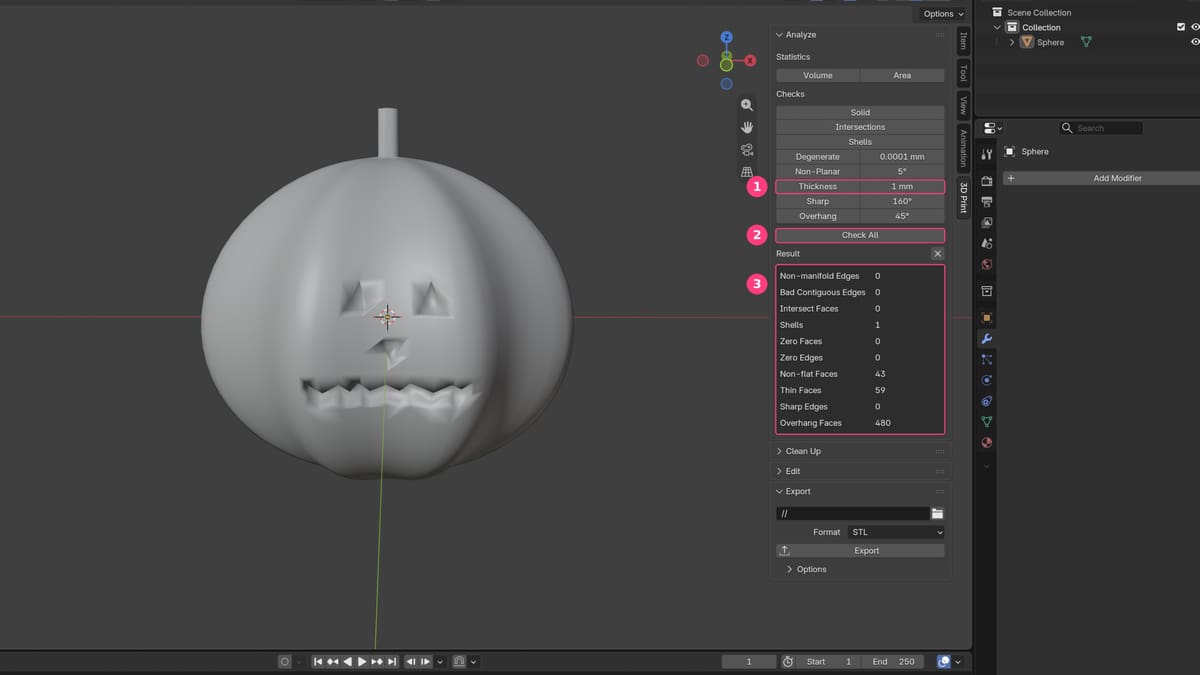
Task: Open the View sidebar tab
Action: 964,105
